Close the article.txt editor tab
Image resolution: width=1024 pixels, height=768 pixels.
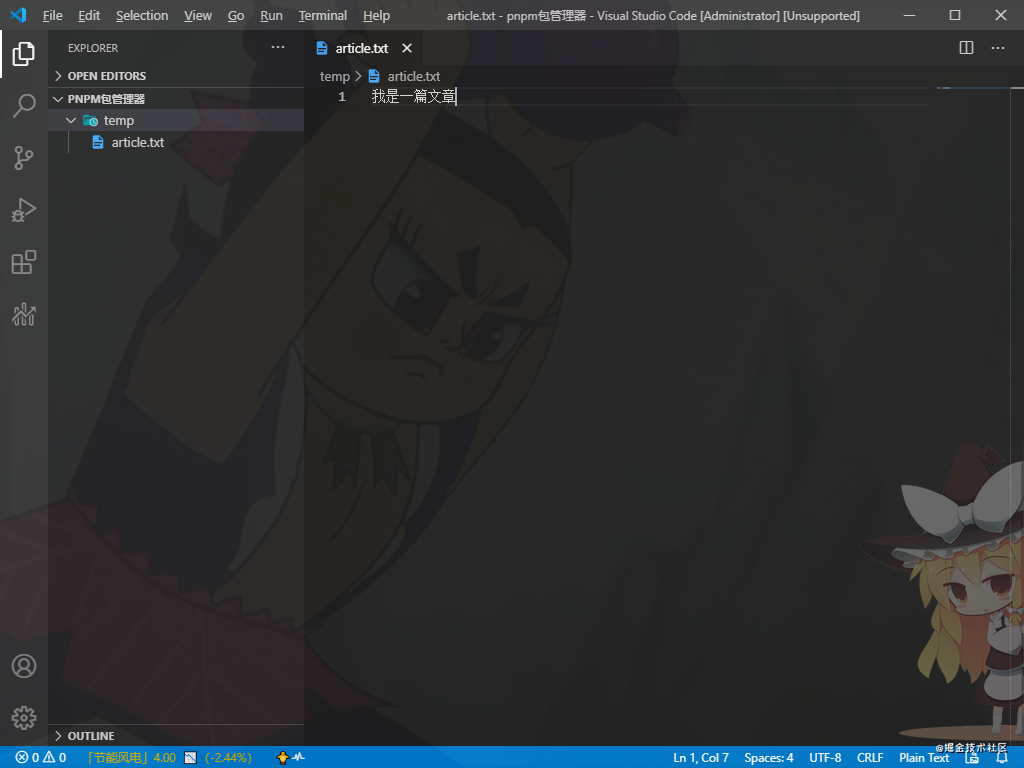(407, 48)
